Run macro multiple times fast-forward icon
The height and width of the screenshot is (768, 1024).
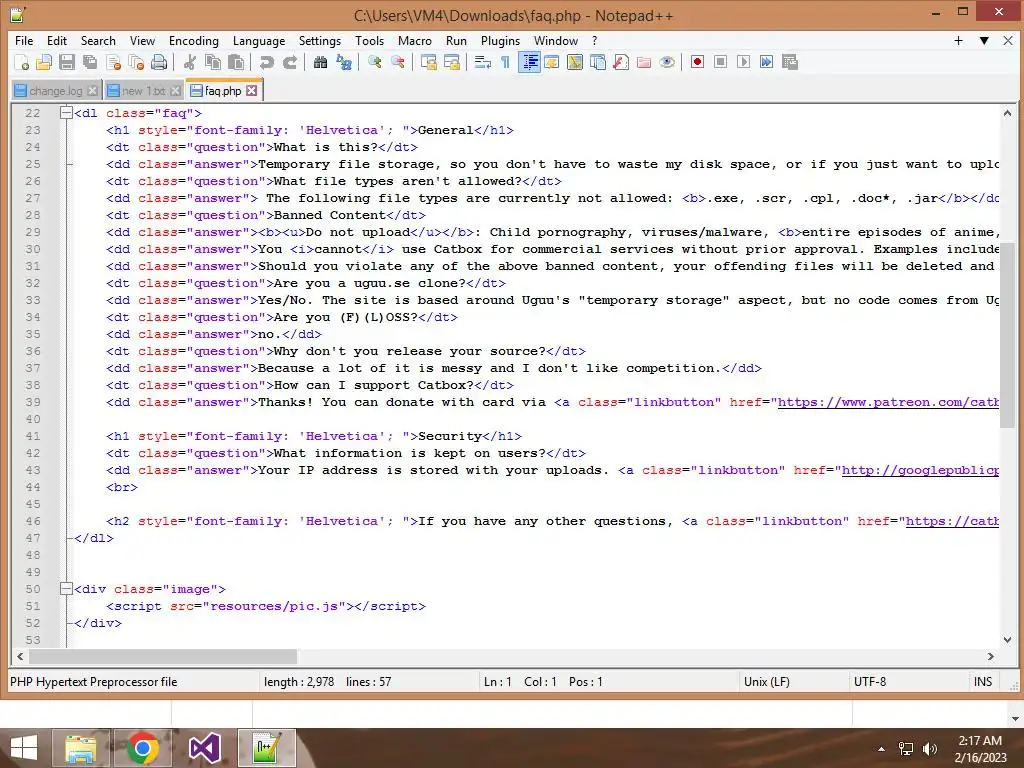(767, 62)
